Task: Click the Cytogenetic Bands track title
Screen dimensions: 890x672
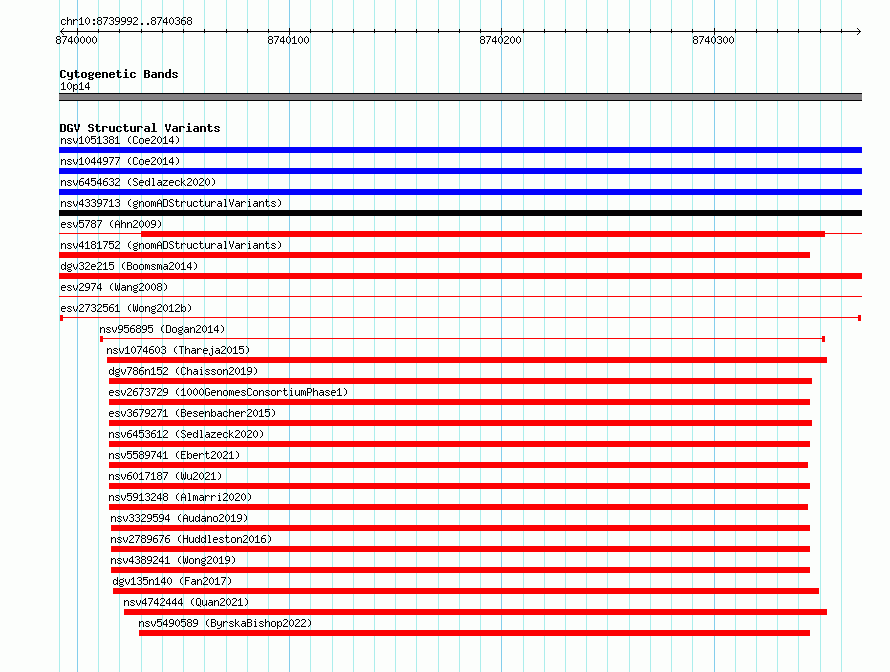Action: [x=119, y=74]
